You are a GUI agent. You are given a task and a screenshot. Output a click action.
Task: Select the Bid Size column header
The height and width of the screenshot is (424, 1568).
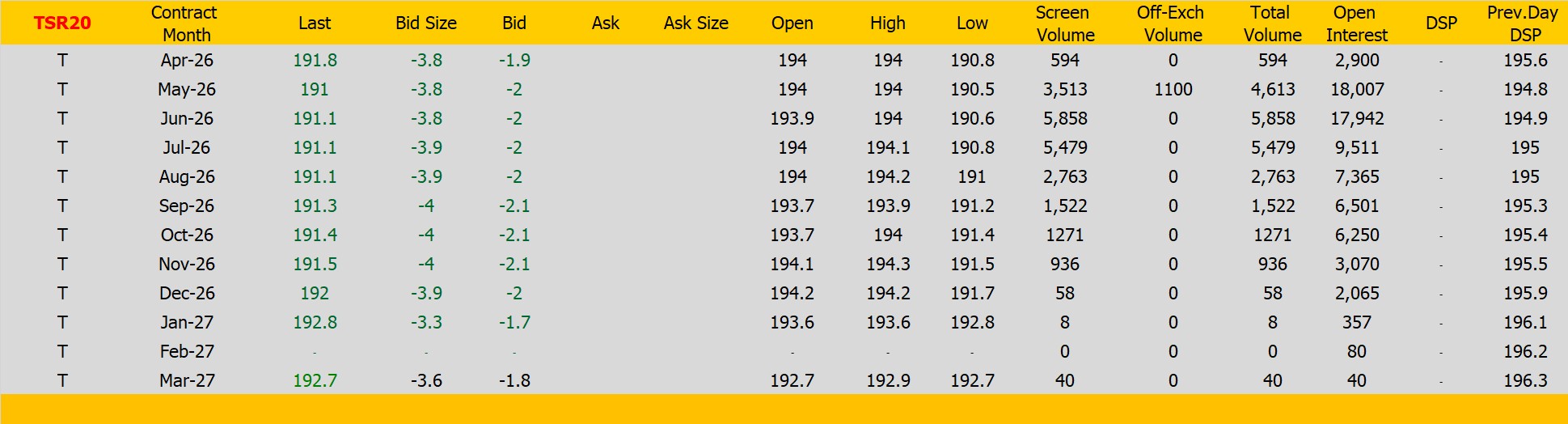coord(425,23)
